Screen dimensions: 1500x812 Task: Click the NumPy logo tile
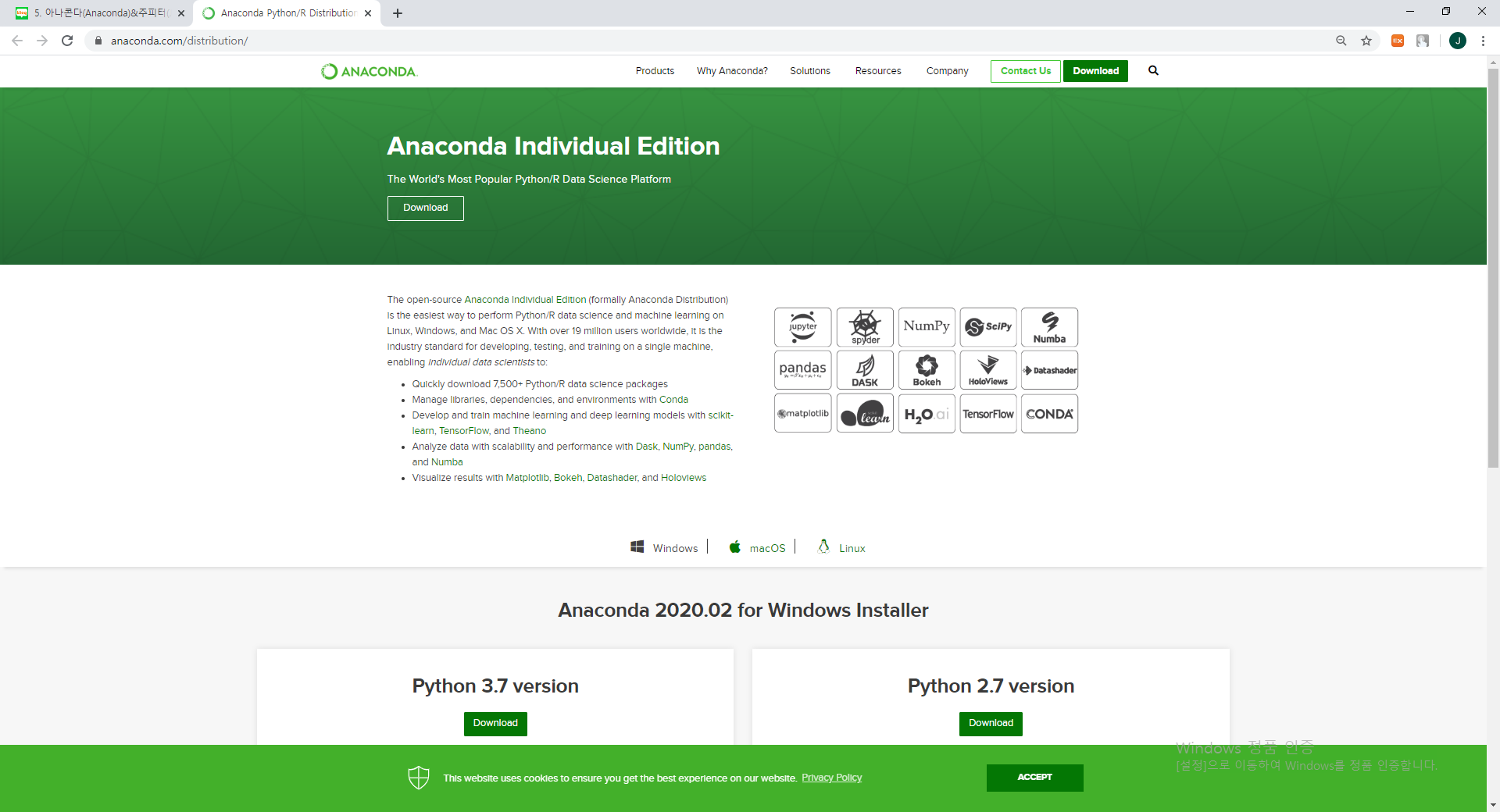point(927,327)
